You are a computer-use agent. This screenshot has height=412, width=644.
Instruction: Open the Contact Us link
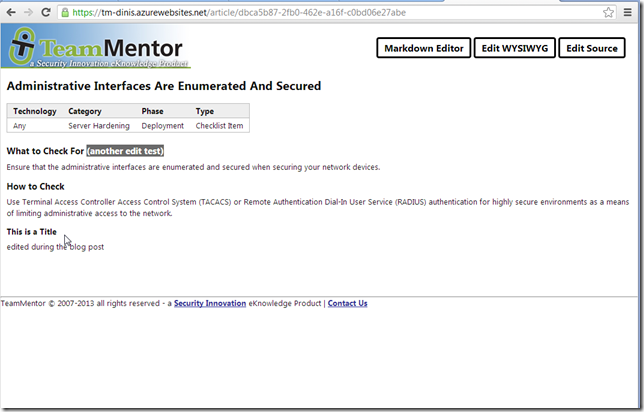[x=347, y=303]
